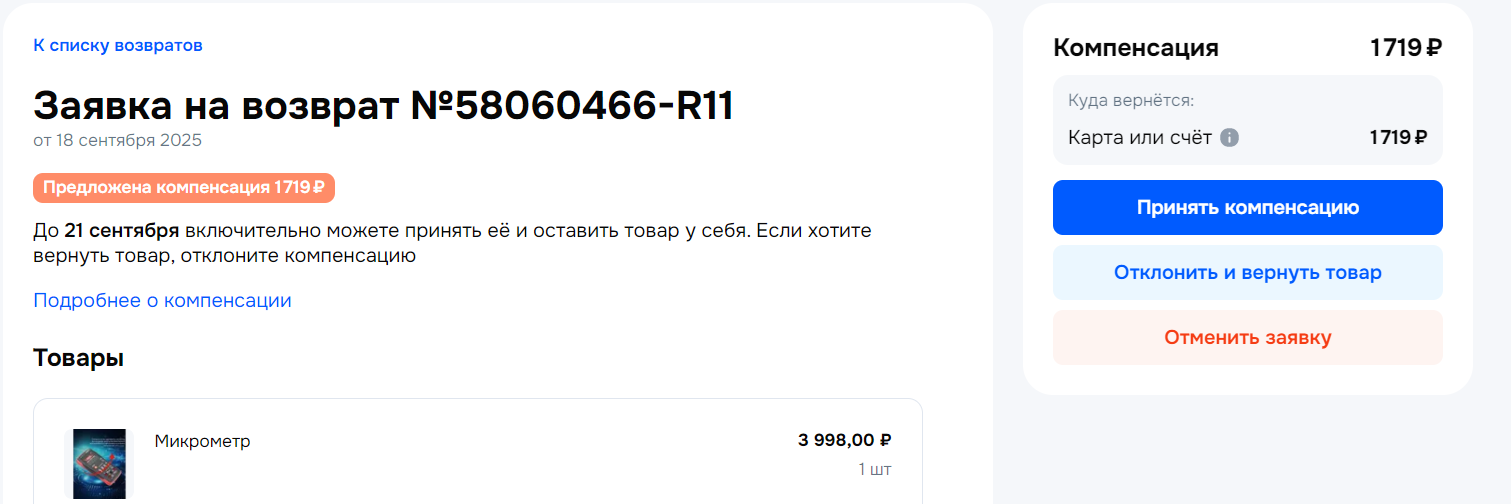Click the request date "от 18 сентября 2025"
This screenshot has height=504, width=1511.
click(x=117, y=140)
